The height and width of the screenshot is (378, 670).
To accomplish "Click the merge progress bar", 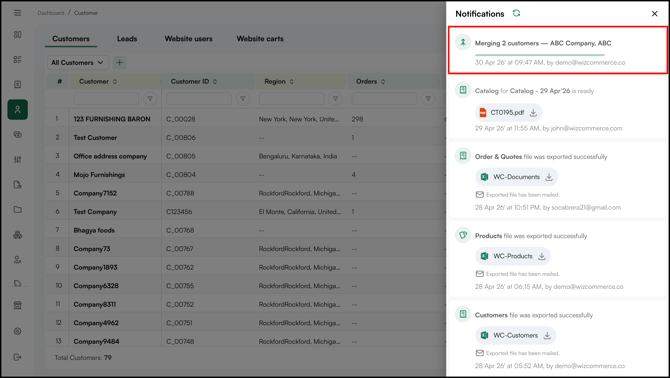I will [x=540, y=55].
